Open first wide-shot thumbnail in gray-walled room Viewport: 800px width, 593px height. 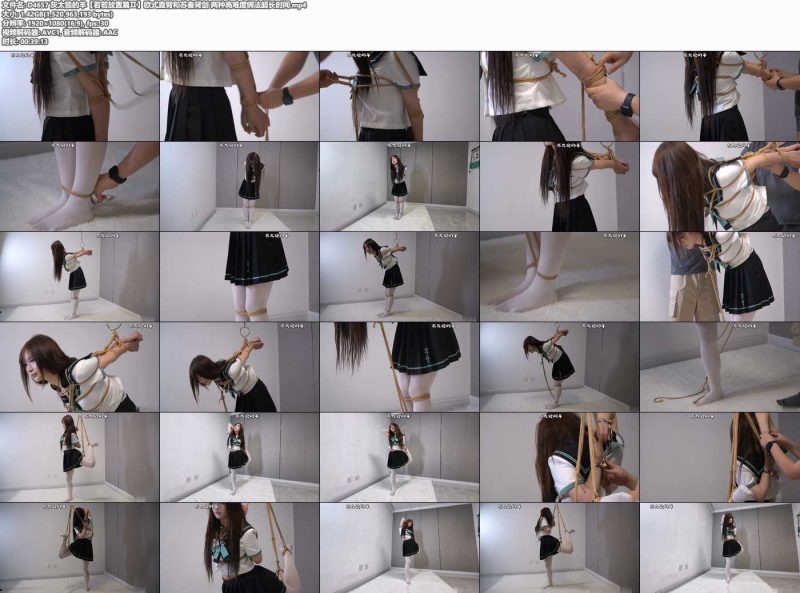239,186
